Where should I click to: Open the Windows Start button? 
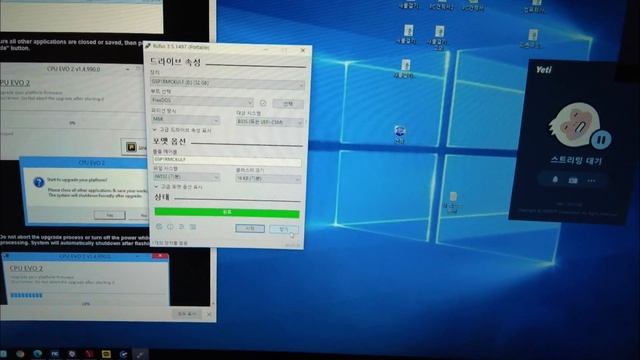coord(3,354)
